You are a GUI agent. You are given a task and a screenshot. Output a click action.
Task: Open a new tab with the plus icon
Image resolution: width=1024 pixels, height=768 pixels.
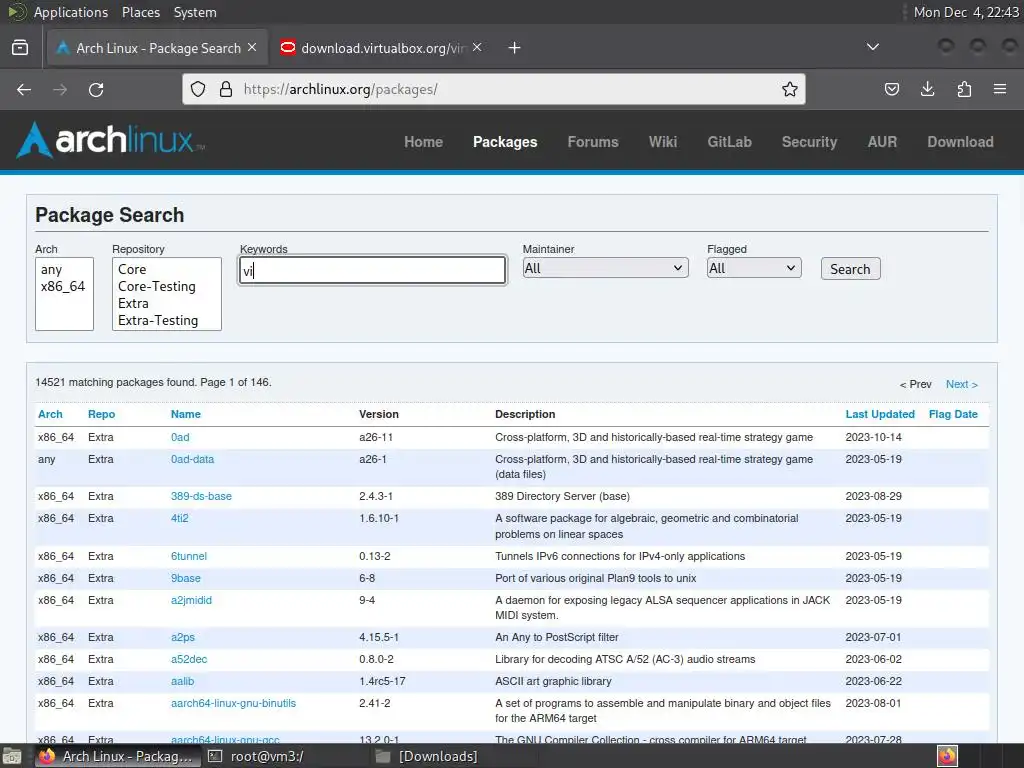[515, 48]
